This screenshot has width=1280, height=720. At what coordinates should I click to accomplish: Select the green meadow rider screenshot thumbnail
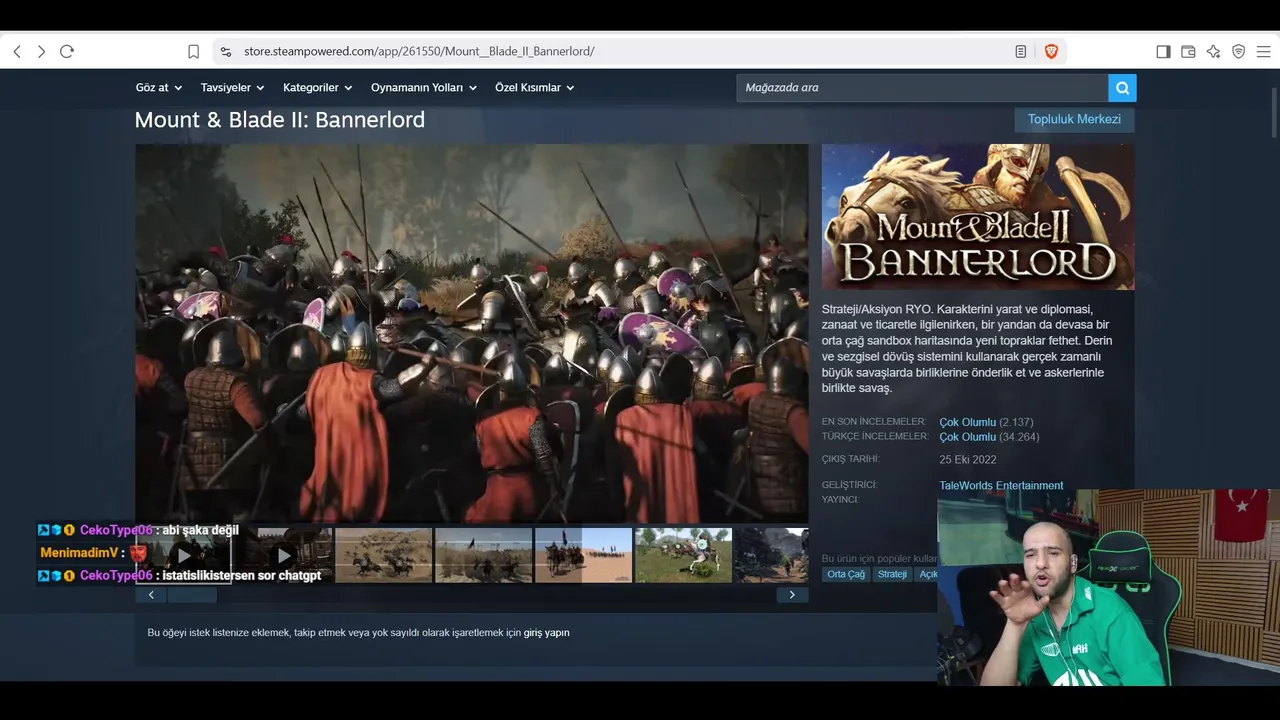684,555
